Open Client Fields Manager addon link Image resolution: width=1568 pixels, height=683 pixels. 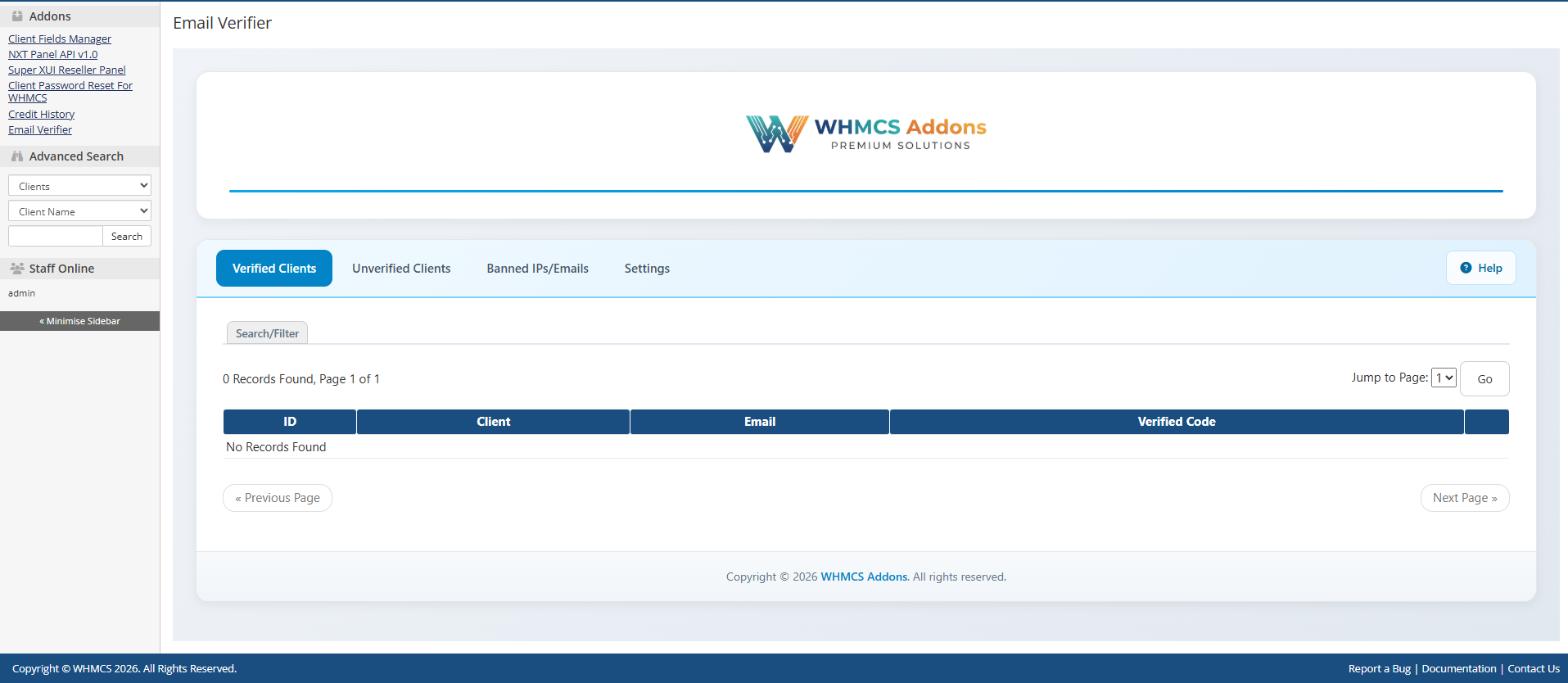point(60,38)
